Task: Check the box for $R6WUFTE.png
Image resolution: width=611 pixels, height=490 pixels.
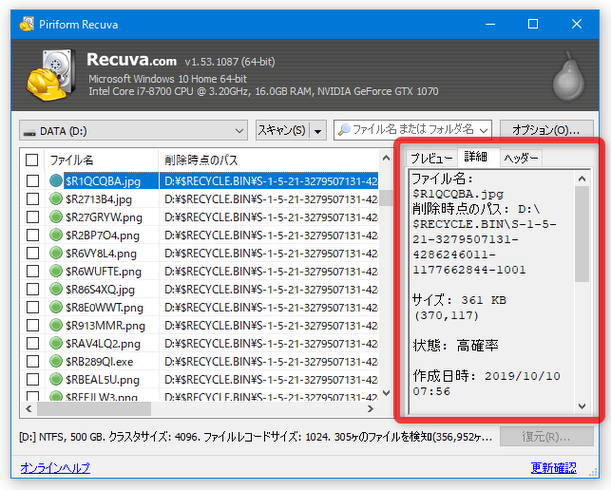Action: click(33, 271)
